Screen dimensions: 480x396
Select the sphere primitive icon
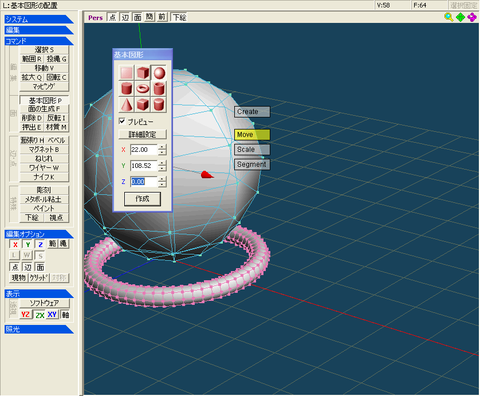pos(159,73)
